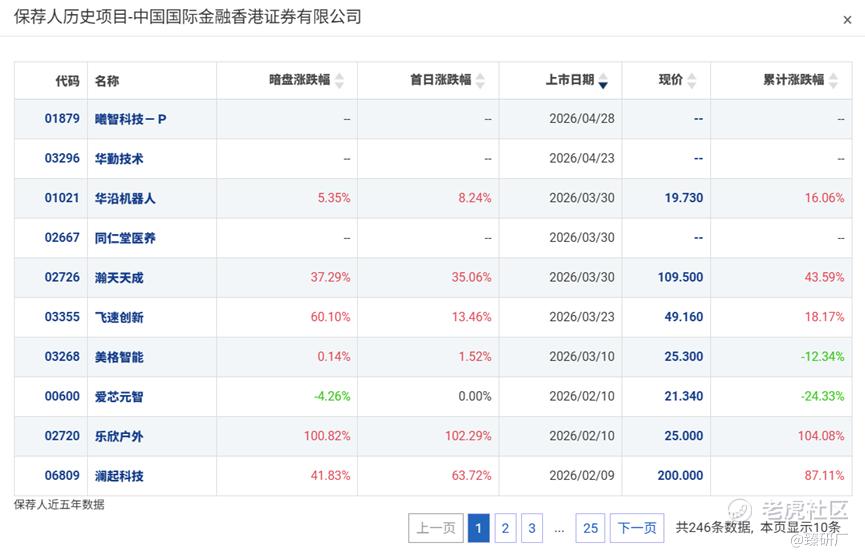
Task: Select cumulative change 18.17%
Action: click(824, 317)
